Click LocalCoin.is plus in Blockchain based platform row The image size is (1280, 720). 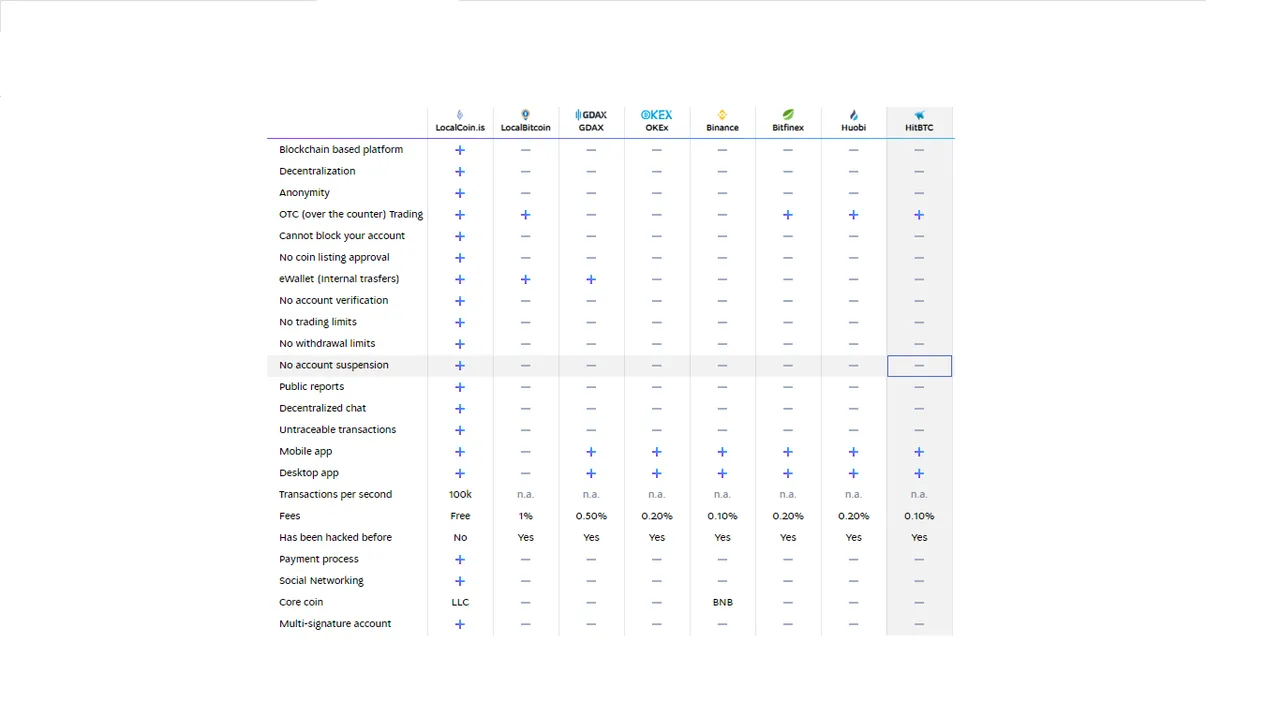click(x=460, y=150)
